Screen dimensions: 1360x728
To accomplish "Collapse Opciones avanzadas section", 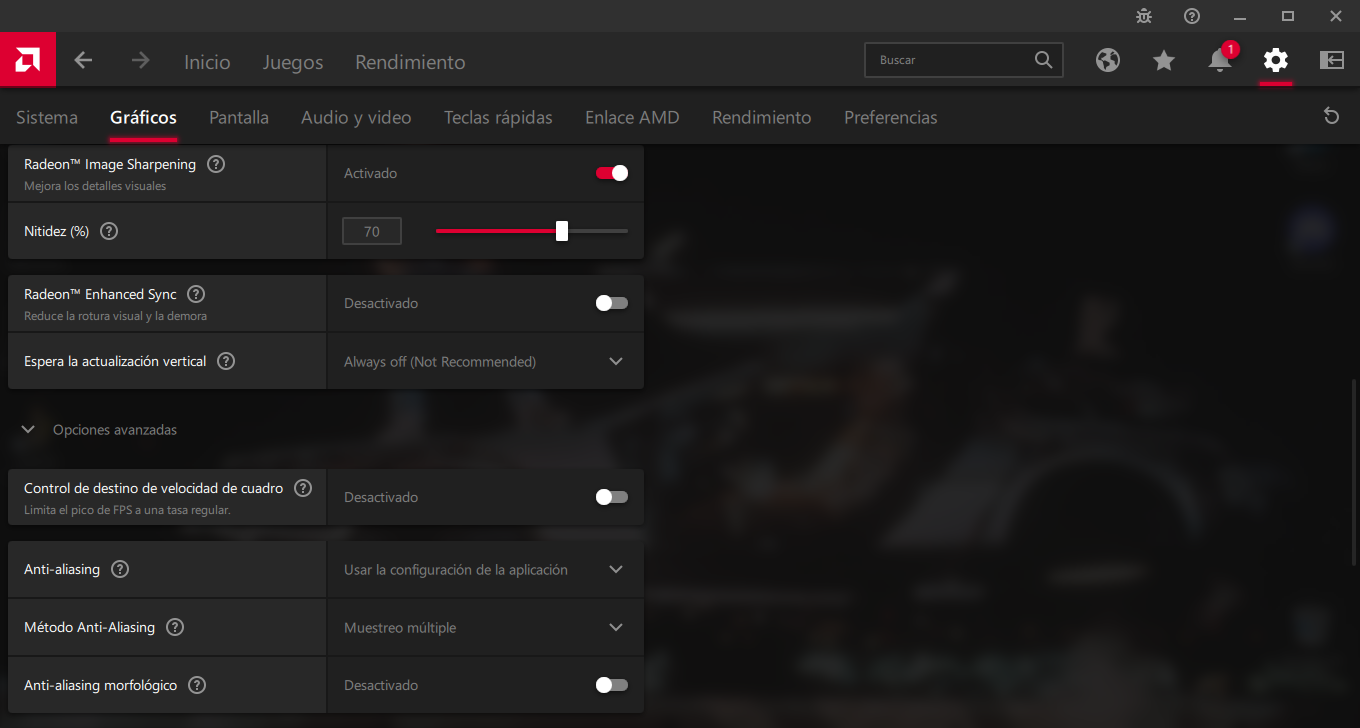I will 100,430.
